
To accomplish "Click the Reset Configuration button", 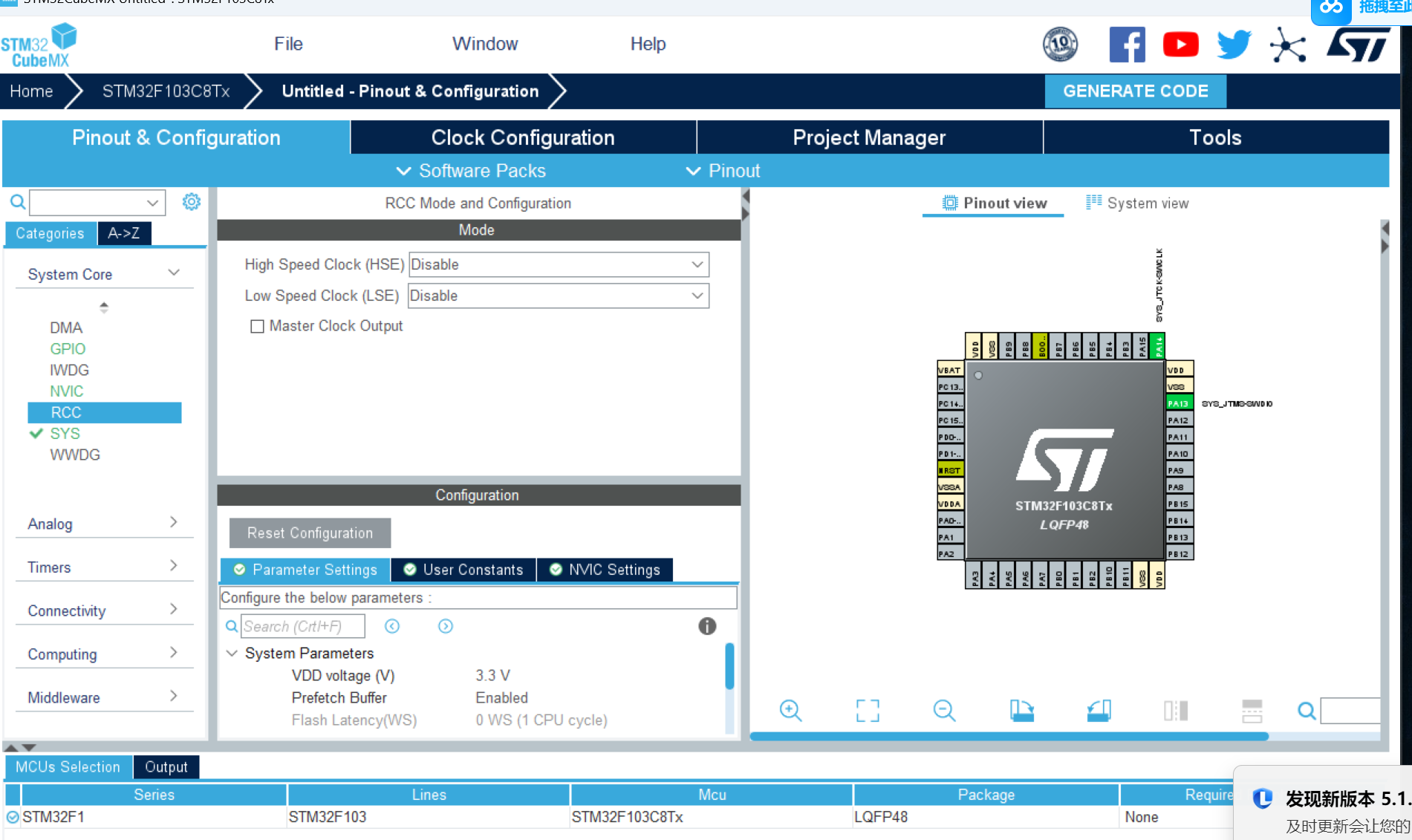I will point(310,533).
